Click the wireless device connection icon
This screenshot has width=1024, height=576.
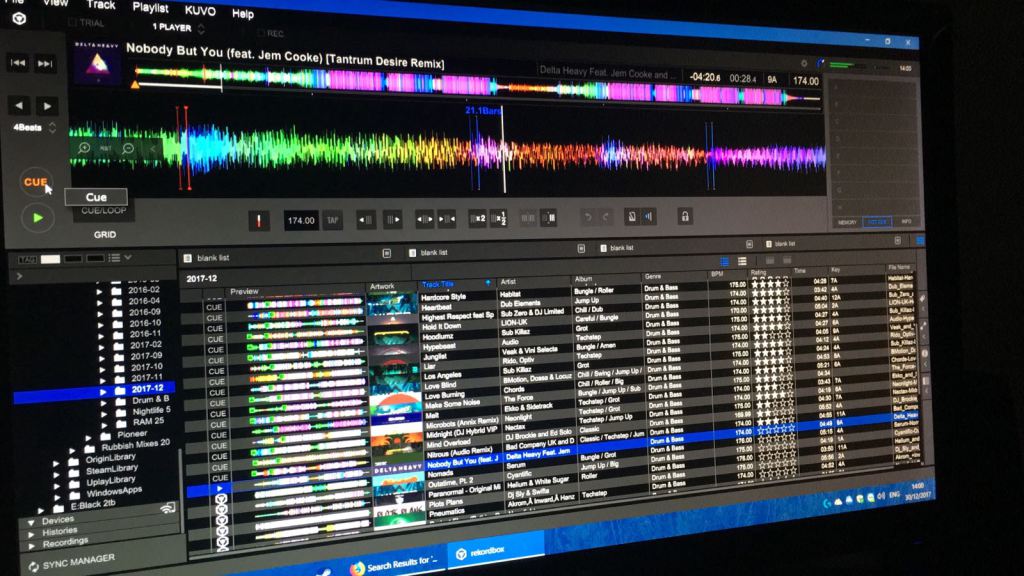[x=168, y=507]
